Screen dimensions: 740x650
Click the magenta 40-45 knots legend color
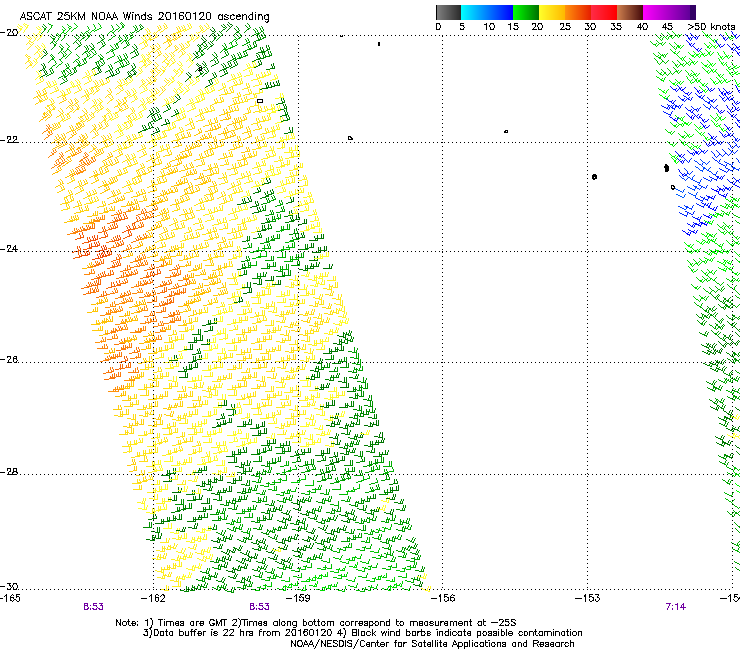coord(656,12)
